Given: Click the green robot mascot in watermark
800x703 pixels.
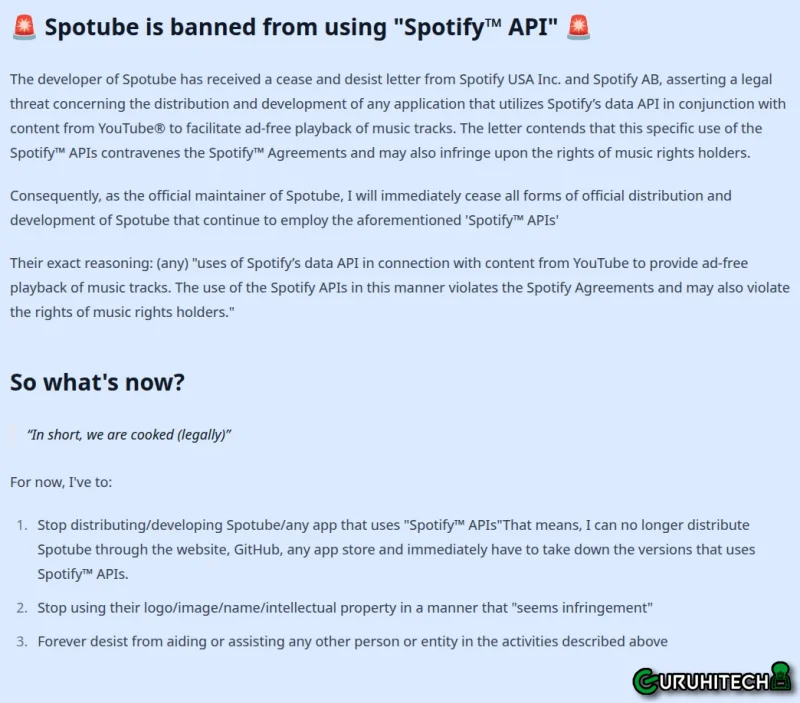Looking at the screenshot, I should pyautogui.click(x=781, y=676).
